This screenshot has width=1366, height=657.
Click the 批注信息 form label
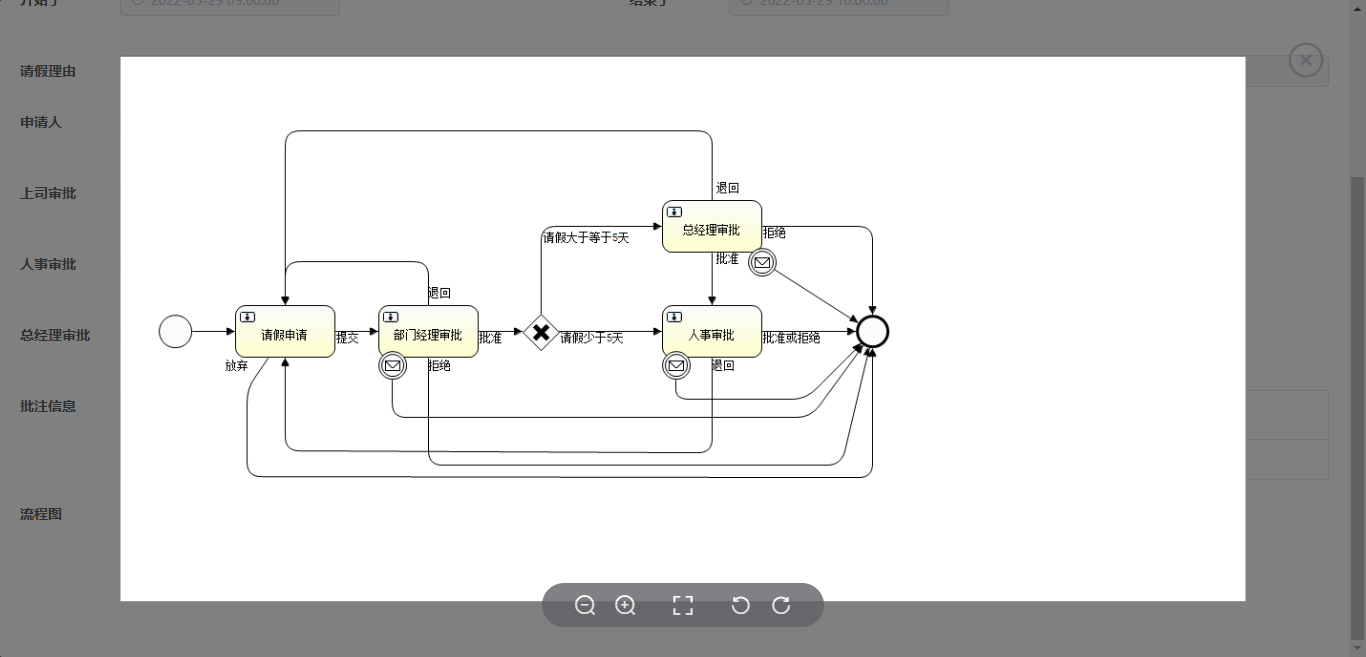48,407
